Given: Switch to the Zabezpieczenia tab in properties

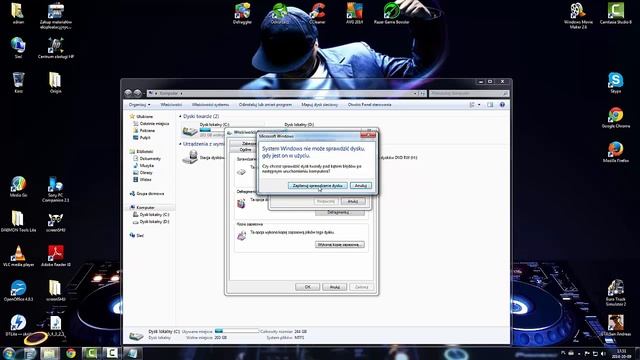Looking at the screenshot, I should pyautogui.click(x=249, y=144).
